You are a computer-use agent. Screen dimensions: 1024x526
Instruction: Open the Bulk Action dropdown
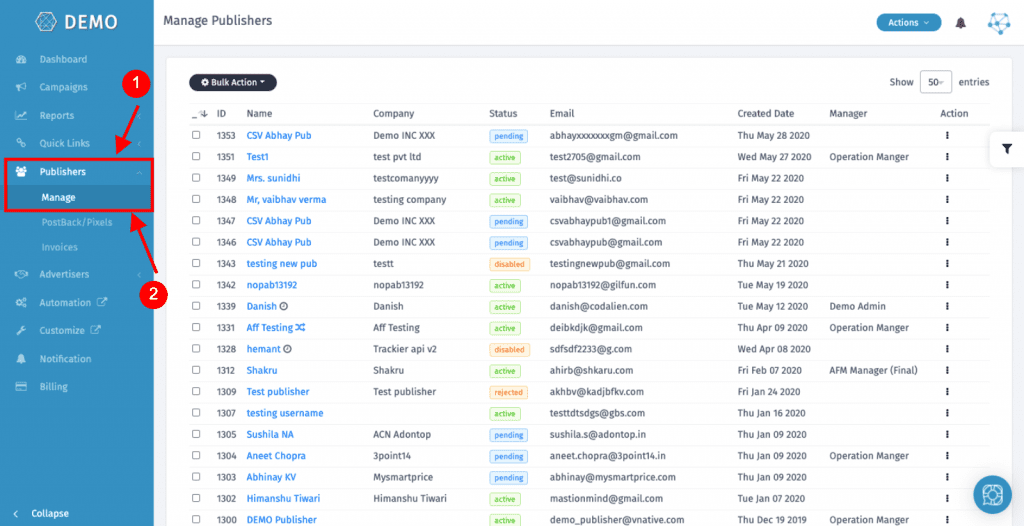click(233, 83)
